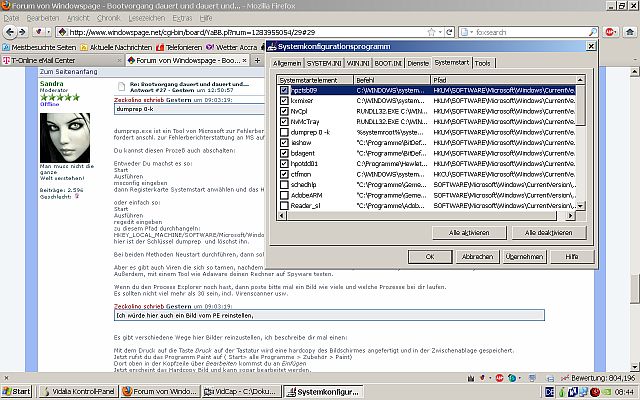The width and height of the screenshot is (640, 400).
Task: Click the Abbrechen button
Action: (477, 257)
